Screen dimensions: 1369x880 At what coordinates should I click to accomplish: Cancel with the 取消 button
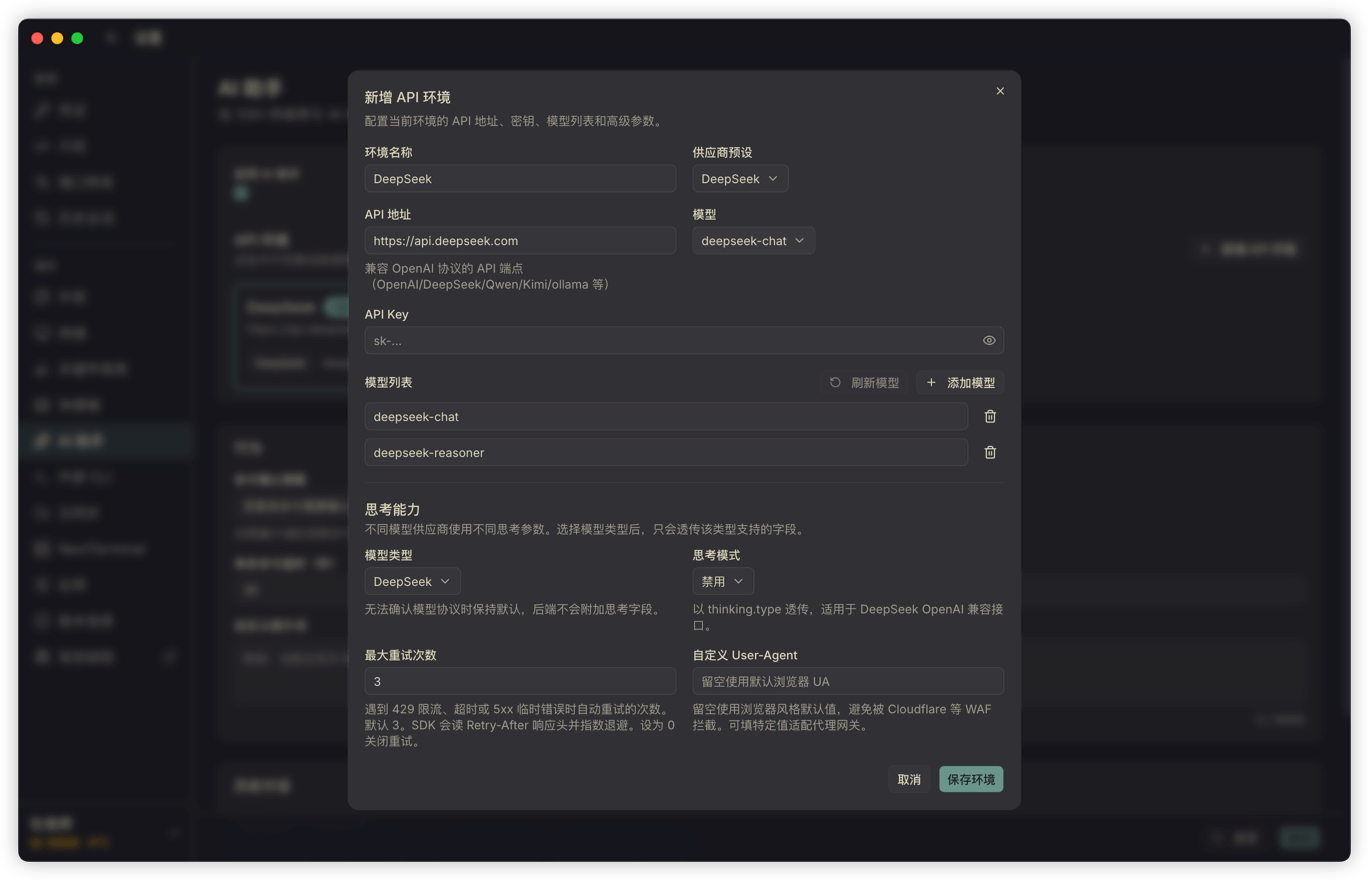pyautogui.click(x=909, y=780)
